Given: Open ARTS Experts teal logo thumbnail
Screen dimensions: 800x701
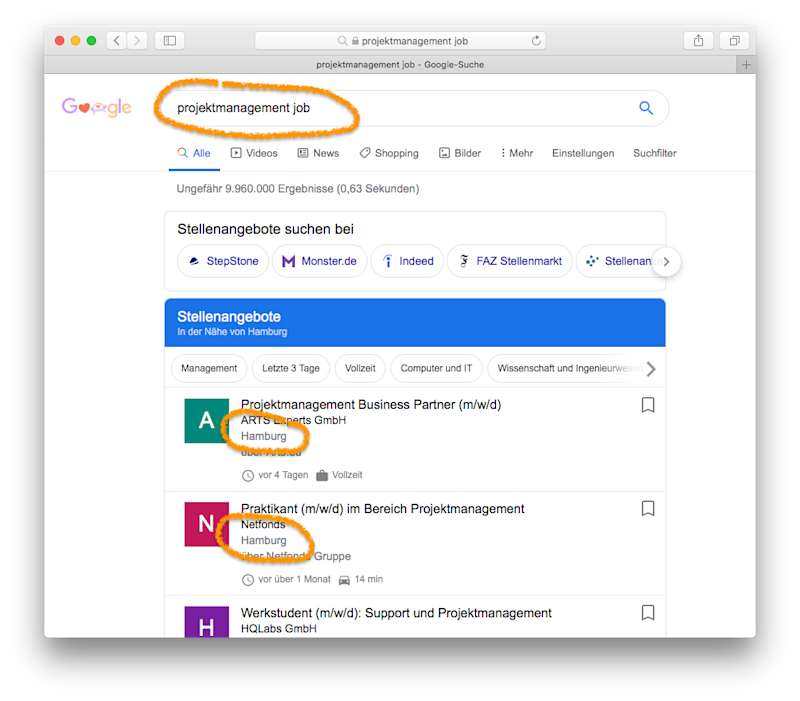Looking at the screenshot, I should [207, 421].
